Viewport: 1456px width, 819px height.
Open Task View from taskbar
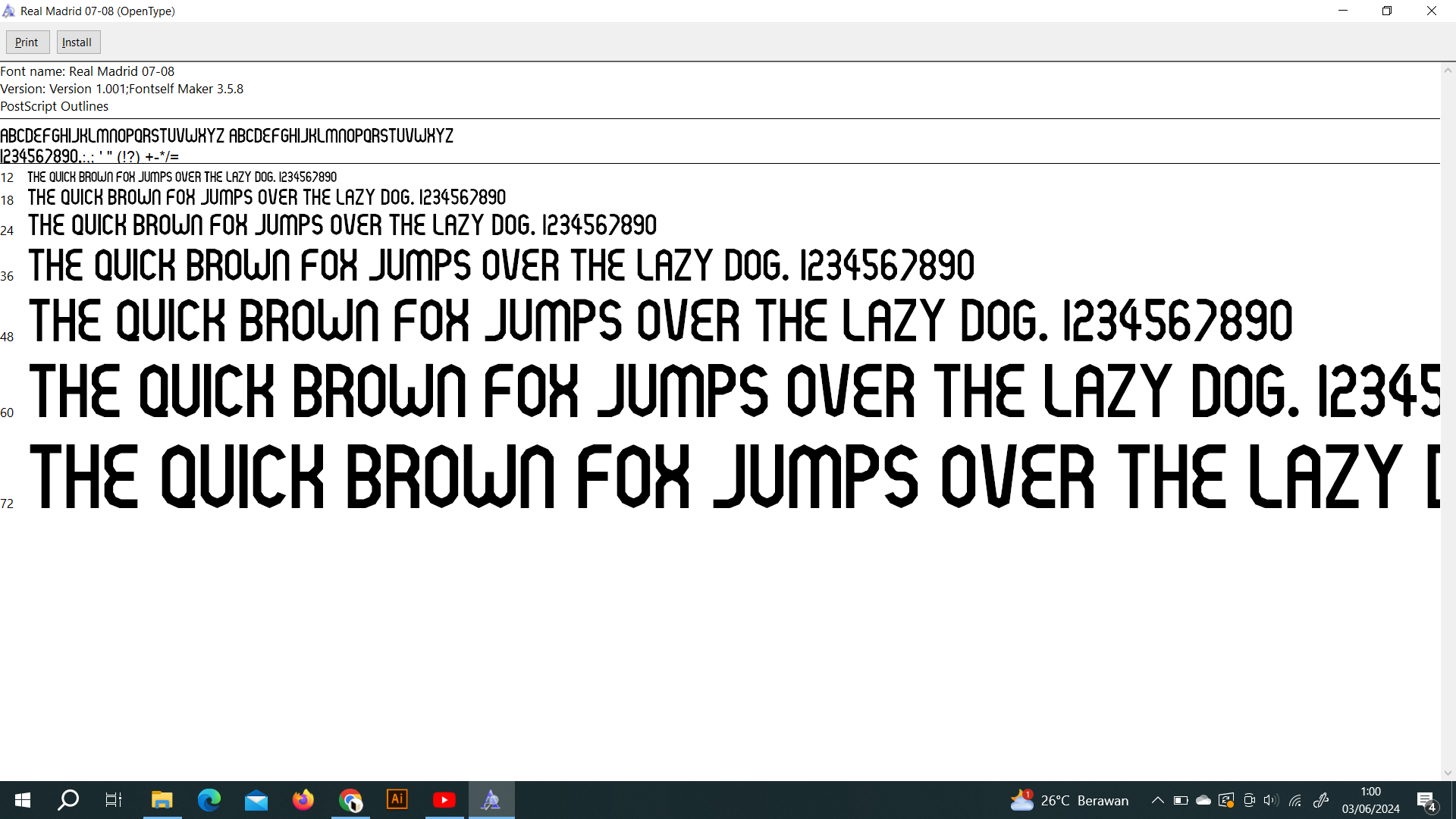coord(114,800)
